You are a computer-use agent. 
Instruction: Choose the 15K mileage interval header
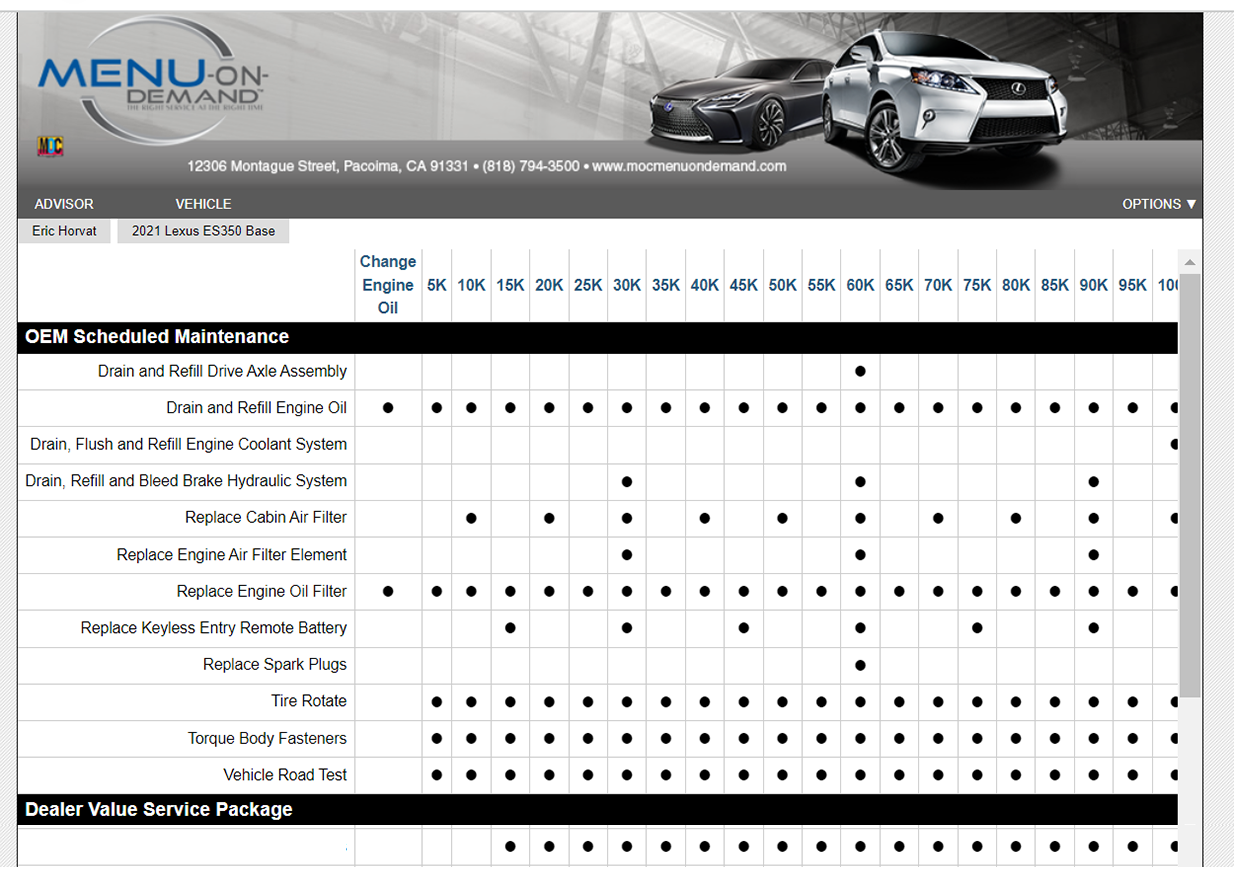[510, 285]
